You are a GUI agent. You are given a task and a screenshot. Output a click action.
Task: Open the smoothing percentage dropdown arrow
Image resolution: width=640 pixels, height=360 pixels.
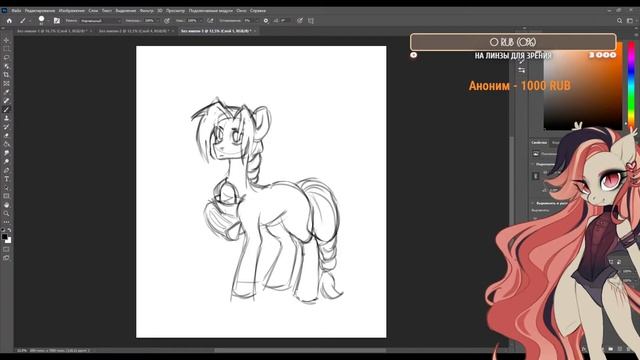click(x=257, y=20)
